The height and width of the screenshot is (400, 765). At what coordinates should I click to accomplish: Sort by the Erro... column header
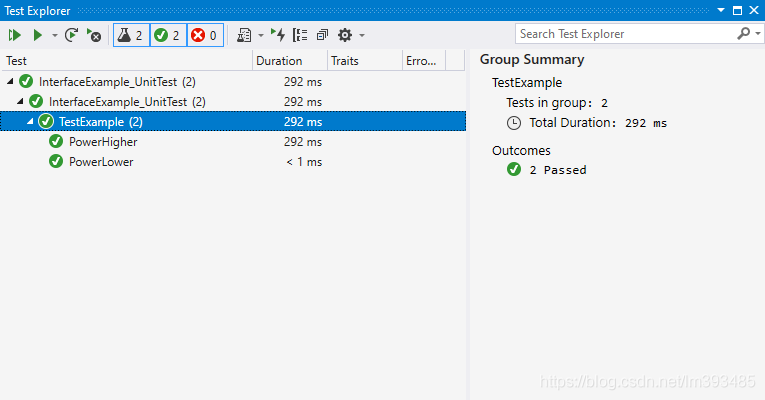click(424, 61)
